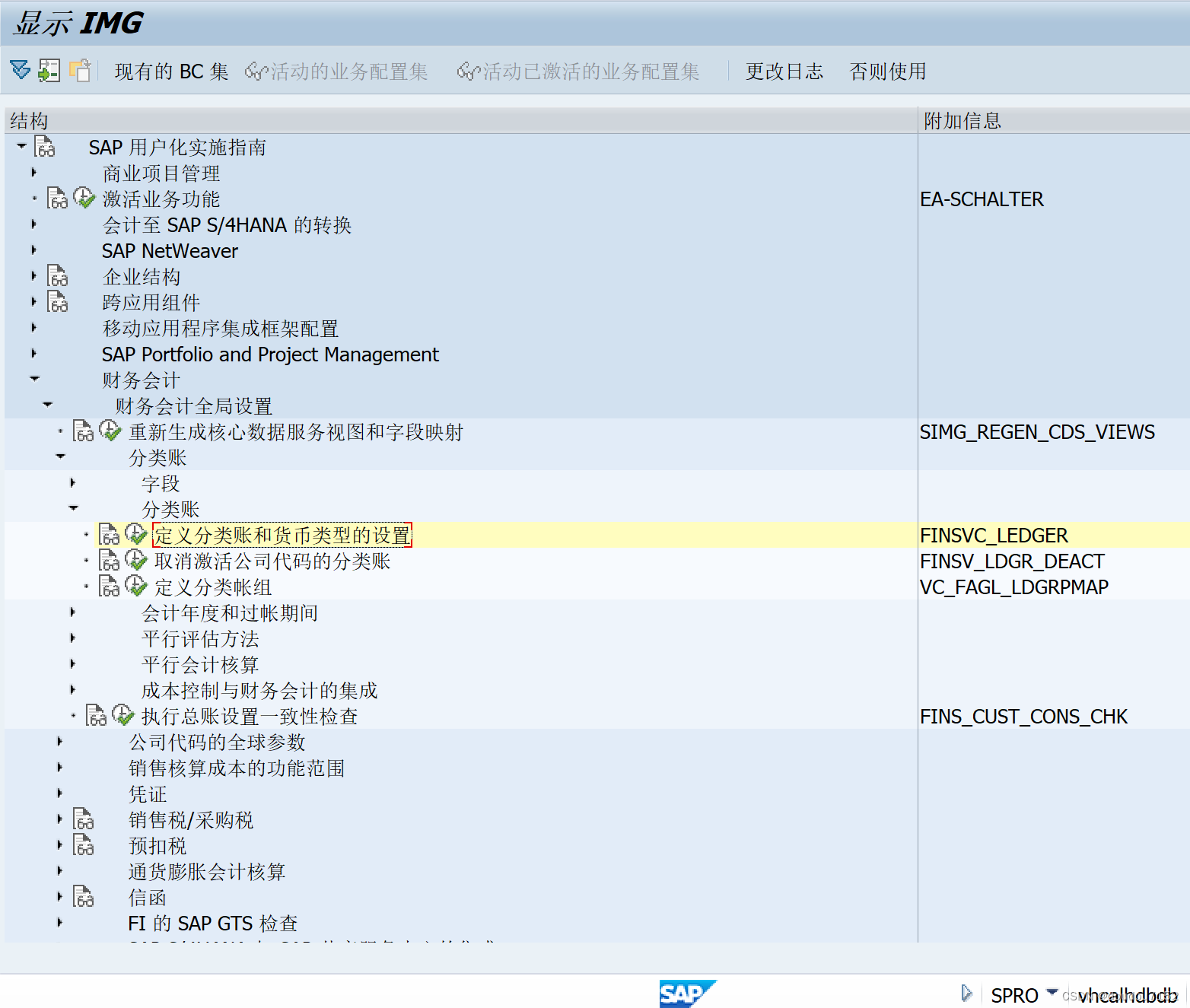This screenshot has width=1190, height=1008.
Task: Click the 附加信息 column header
Action: (1054, 120)
